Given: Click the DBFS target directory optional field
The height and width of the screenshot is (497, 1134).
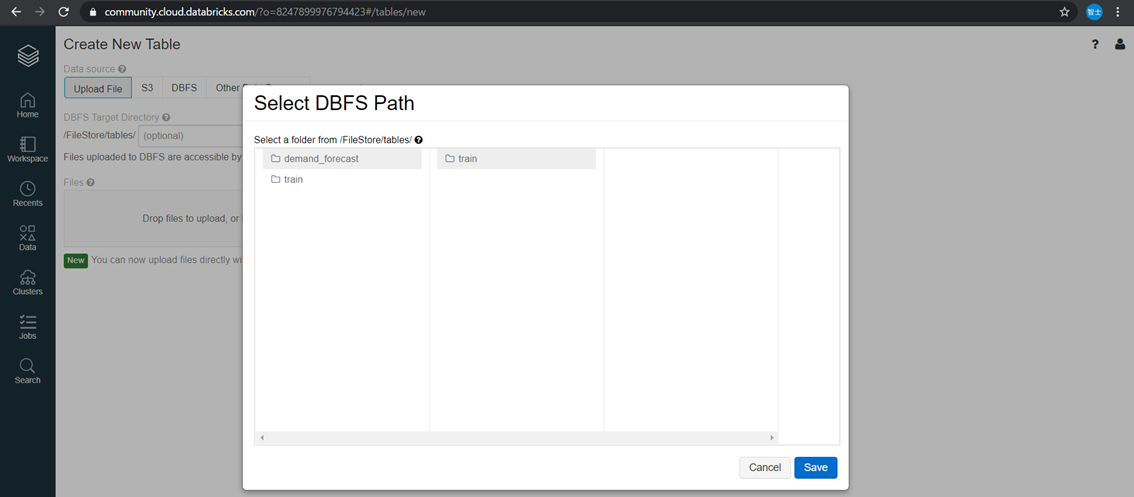Looking at the screenshot, I should click(190, 135).
